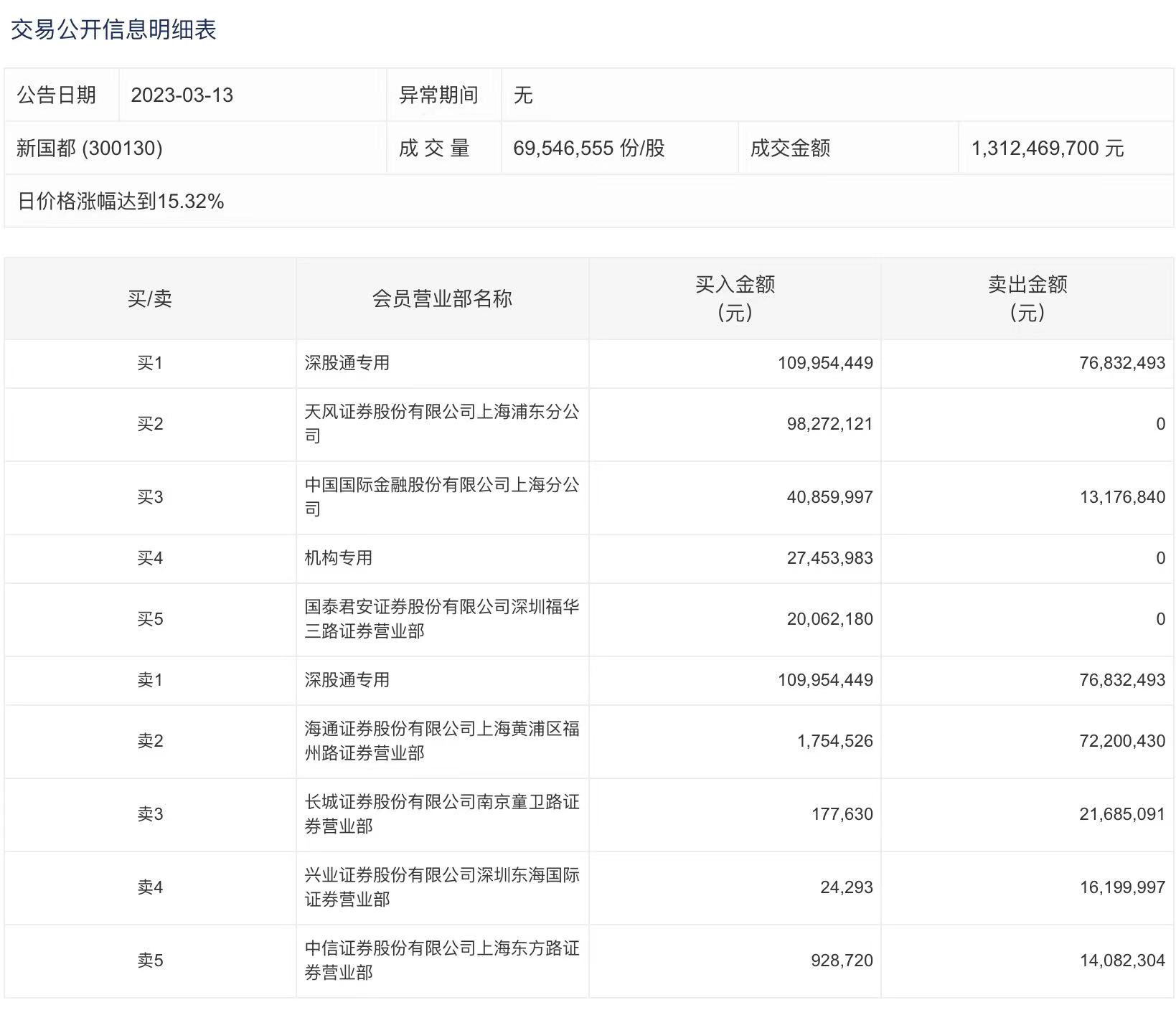The height and width of the screenshot is (1010, 1176).
Task: Click the 买入金额 (元) column header
Action: tap(735, 298)
